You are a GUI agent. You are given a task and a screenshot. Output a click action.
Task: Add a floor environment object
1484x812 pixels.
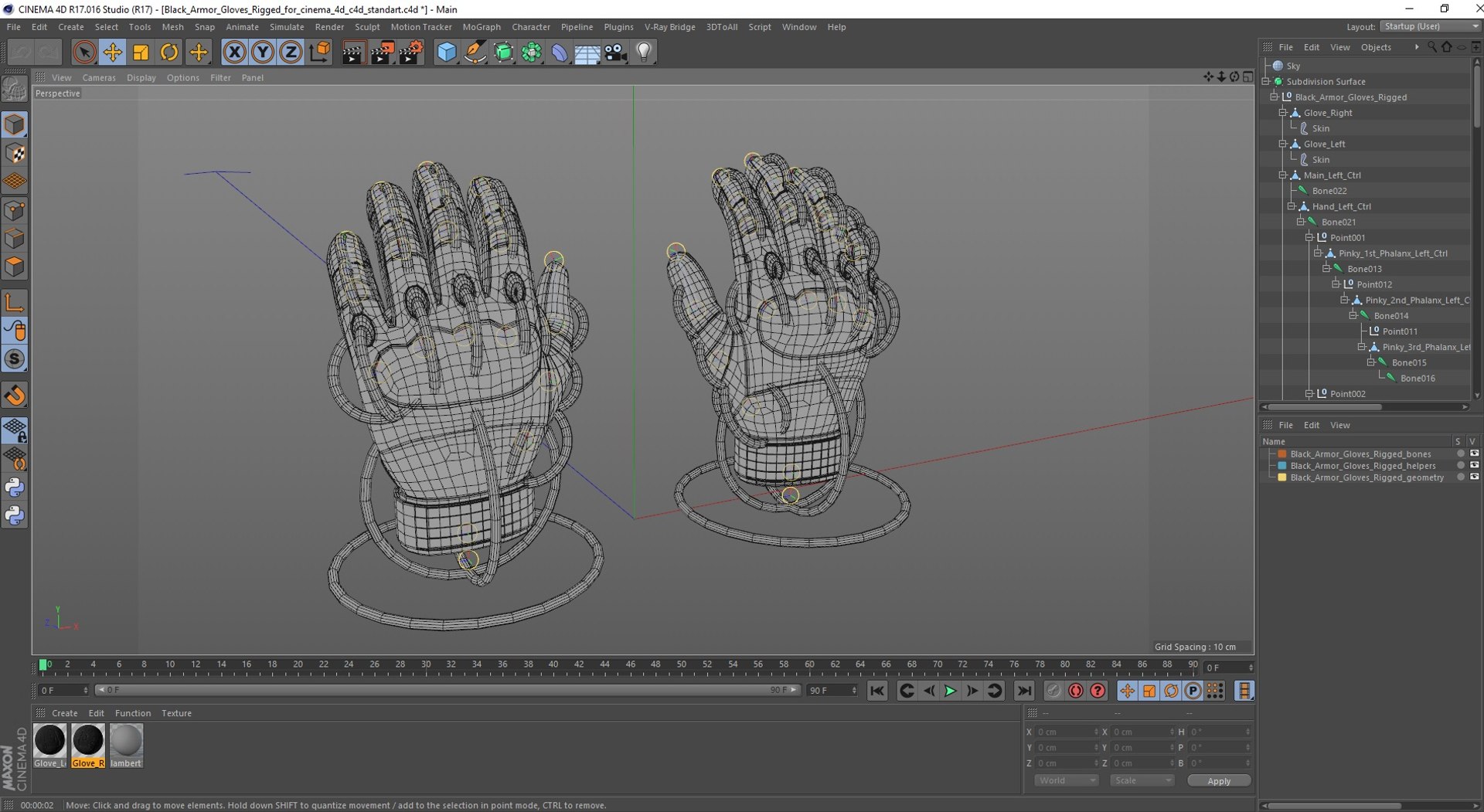click(x=587, y=53)
